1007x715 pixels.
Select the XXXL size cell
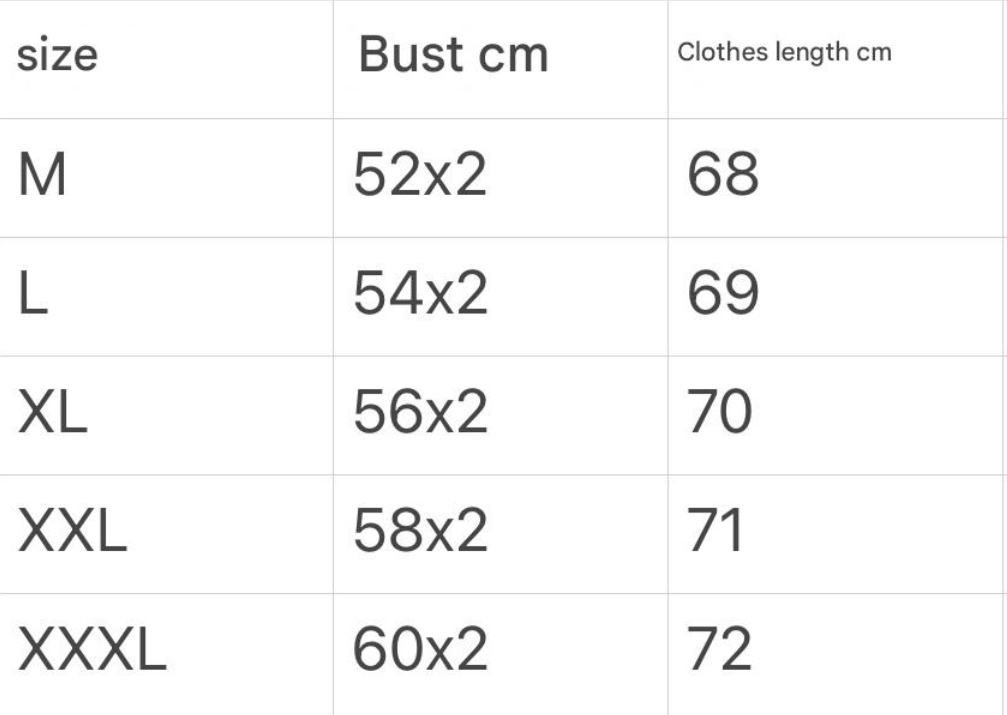point(92,652)
